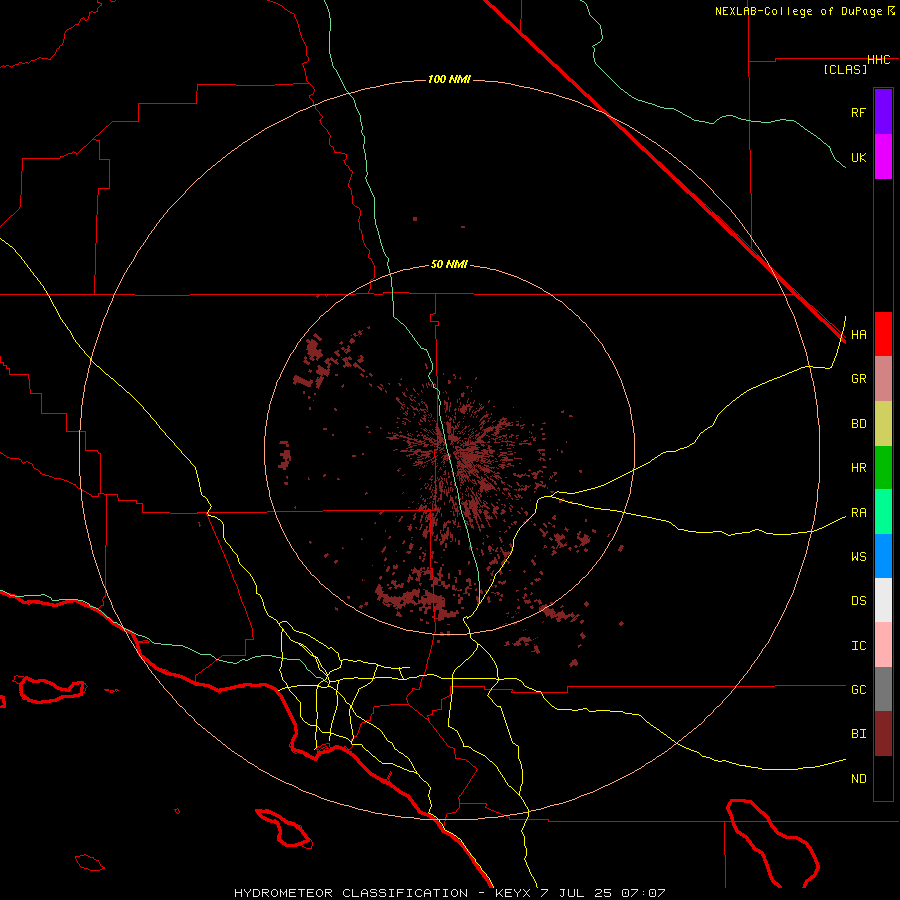
Task: Click the green HR legend swatch
Action: coord(883,468)
